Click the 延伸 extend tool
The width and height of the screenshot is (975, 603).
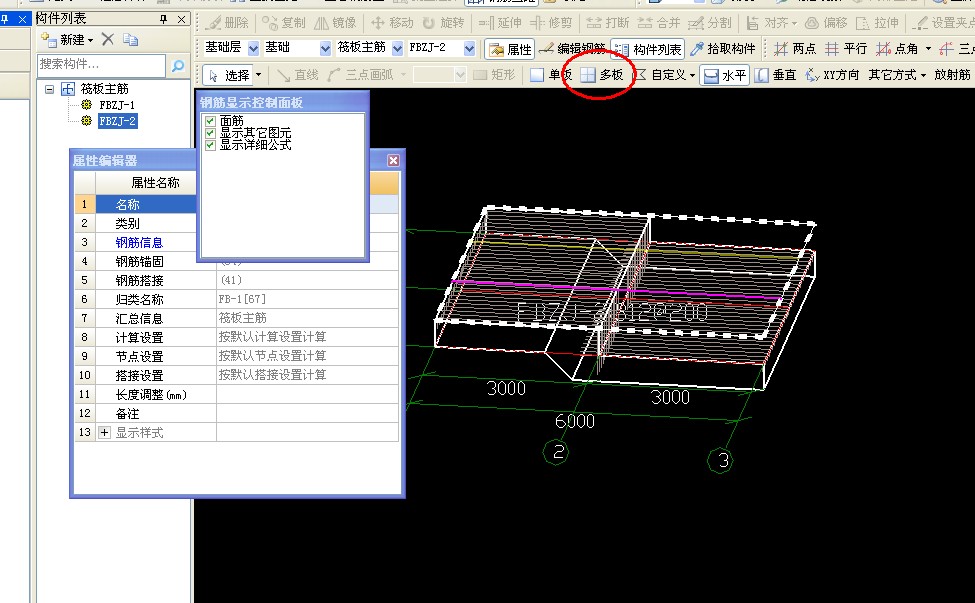tap(500, 23)
